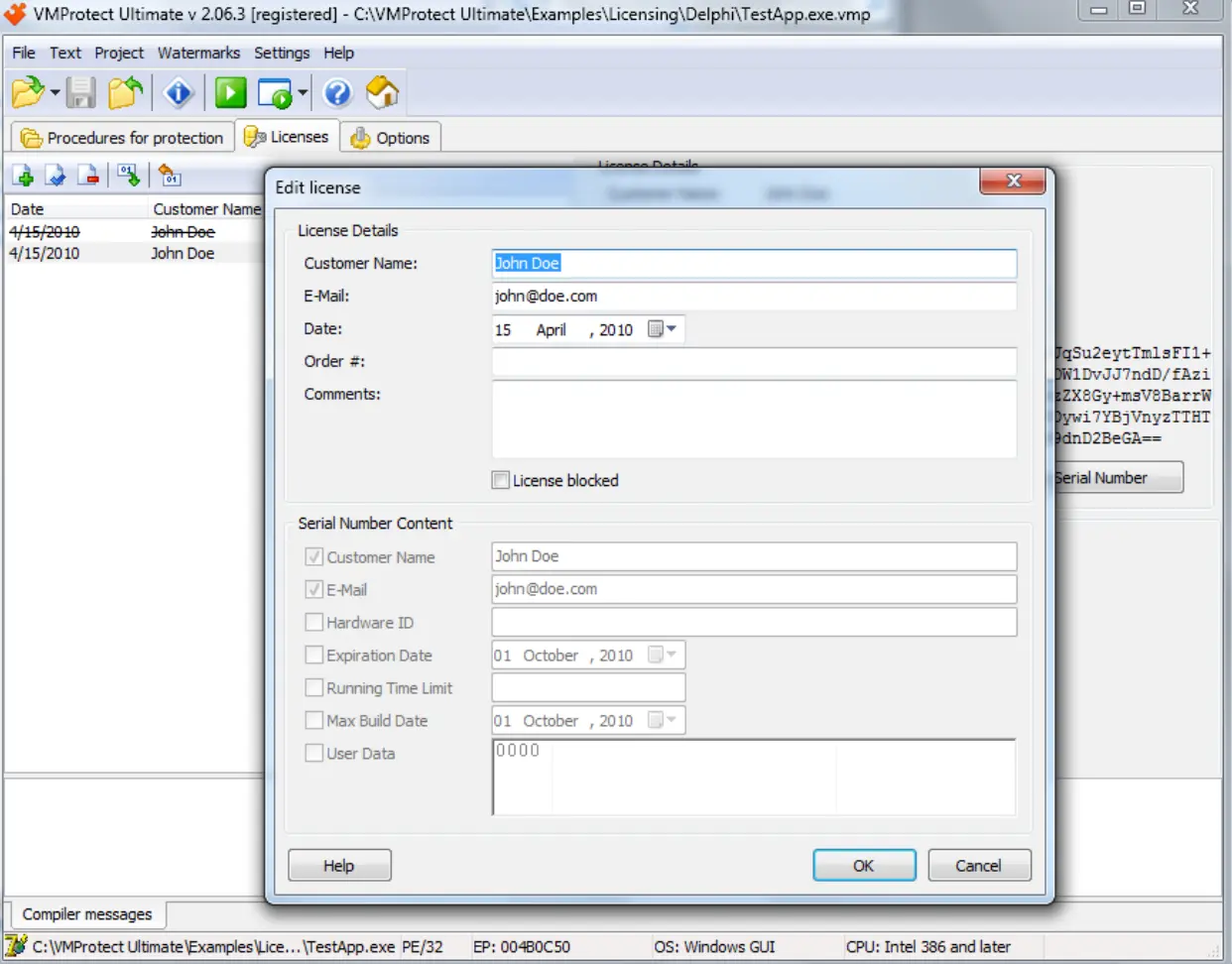Click the yellow house home icon
The height and width of the screenshot is (964, 1232).
coord(383,93)
